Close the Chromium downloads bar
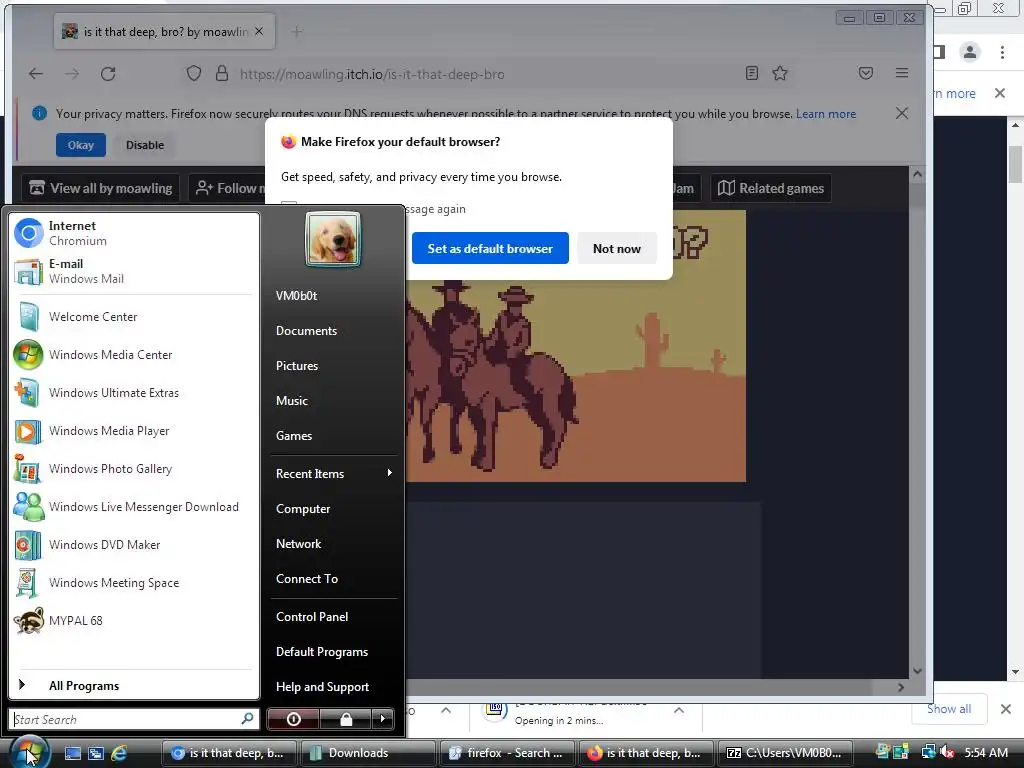The image size is (1024, 768). pyautogui.click(x=1006, y=709)
